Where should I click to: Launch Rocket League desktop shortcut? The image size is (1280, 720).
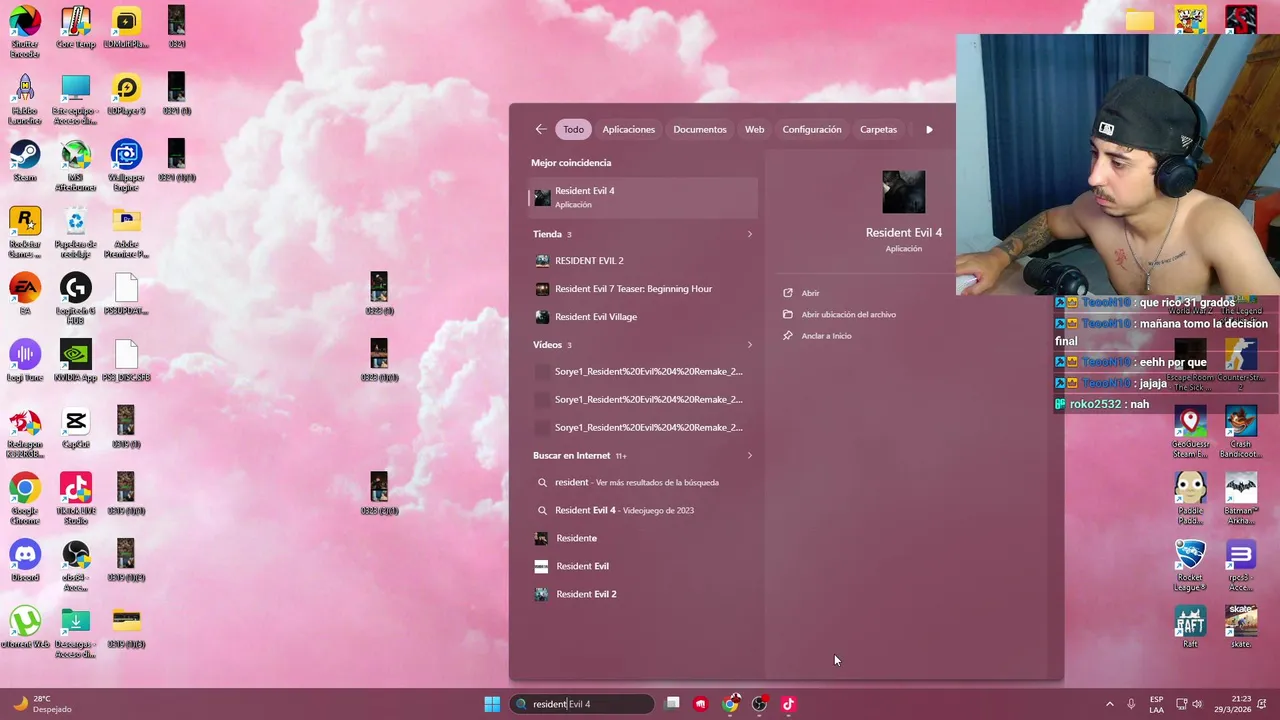[1190, 566]
